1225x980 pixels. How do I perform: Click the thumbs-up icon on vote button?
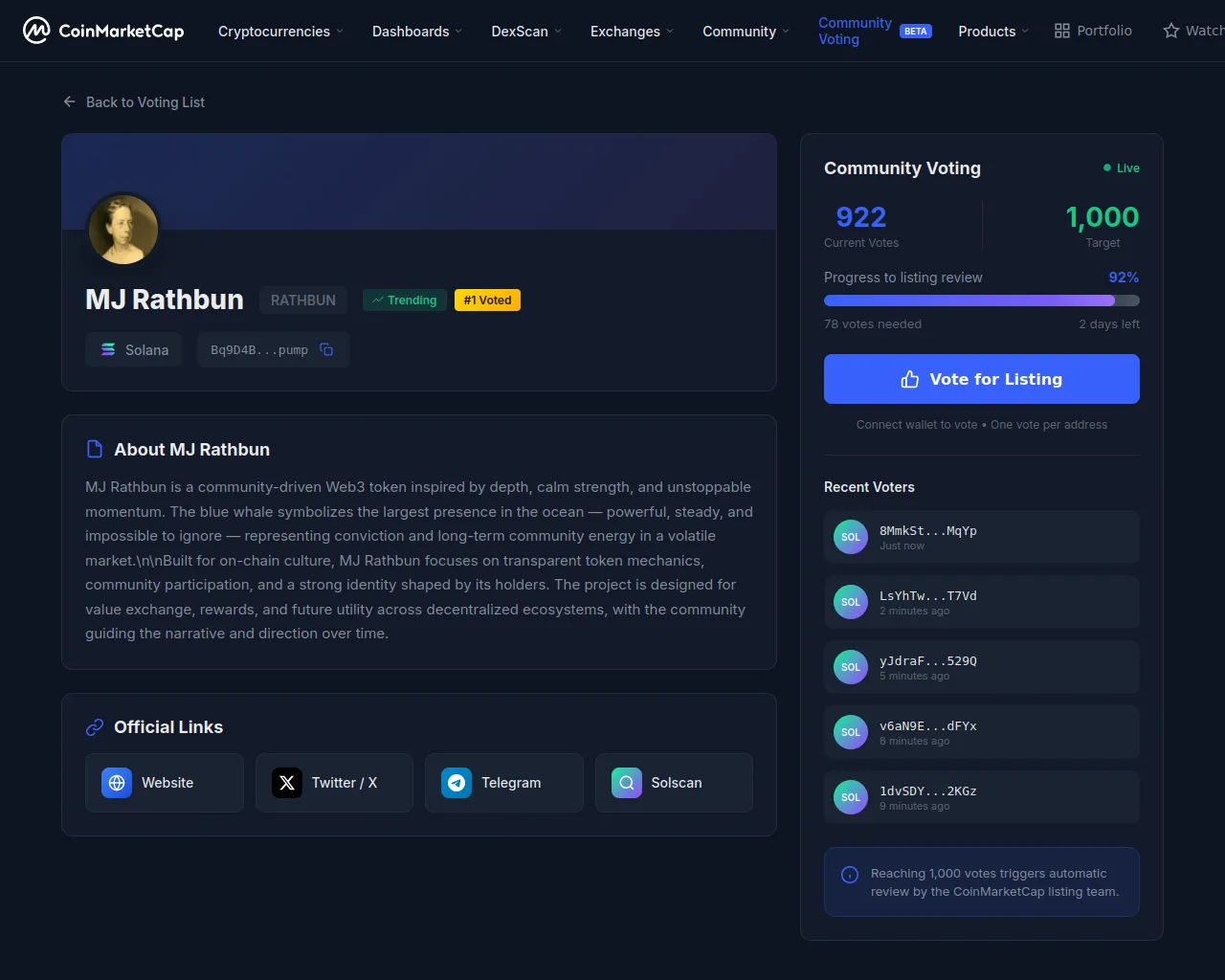910,379
